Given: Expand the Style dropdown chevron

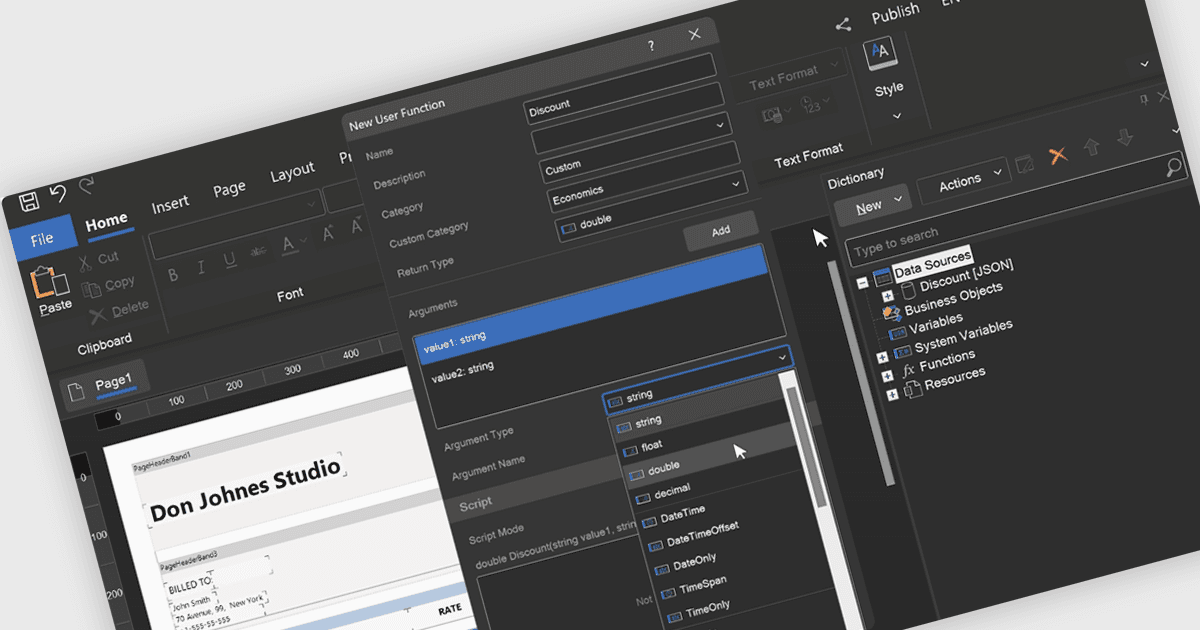Looking at the screenshot, I should [x=897, y=114].
